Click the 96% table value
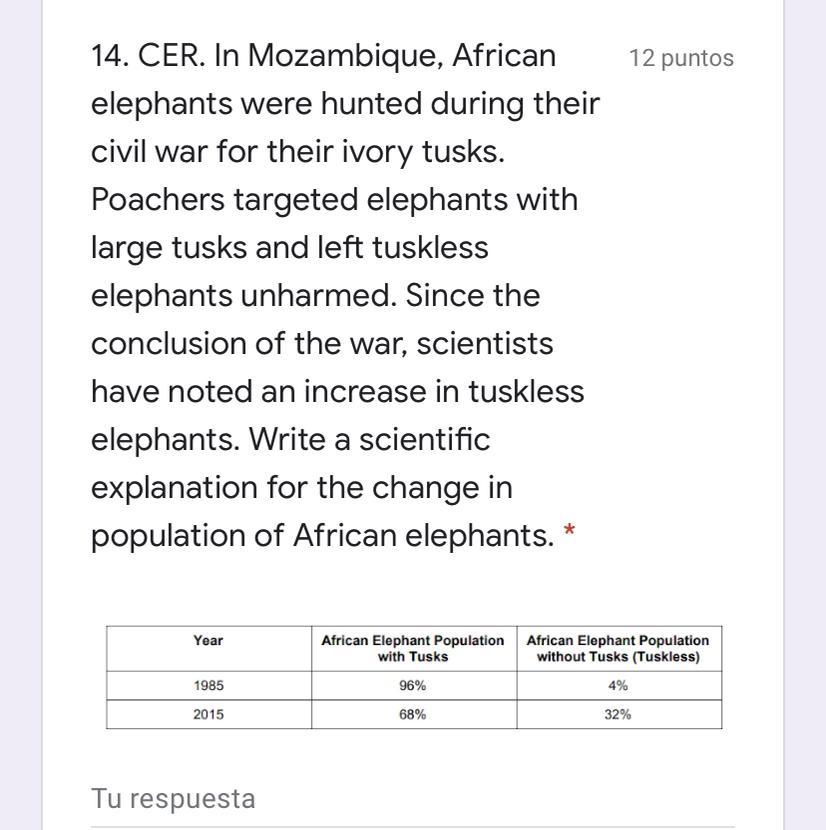826x830 pixels. tap(412, 686)
